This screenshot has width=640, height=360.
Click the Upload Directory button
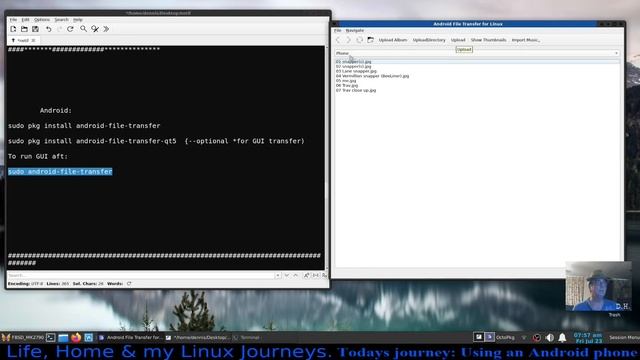[429, 40]
